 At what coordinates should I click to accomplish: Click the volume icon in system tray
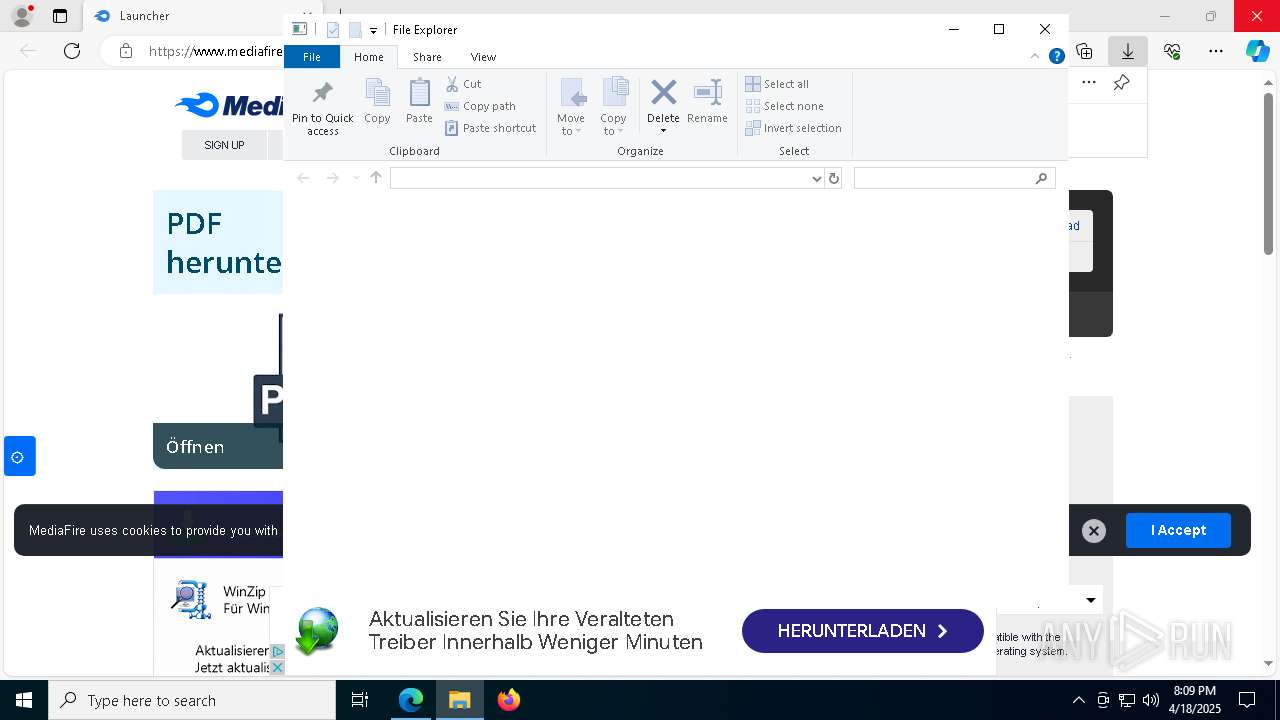(1150, 700)
